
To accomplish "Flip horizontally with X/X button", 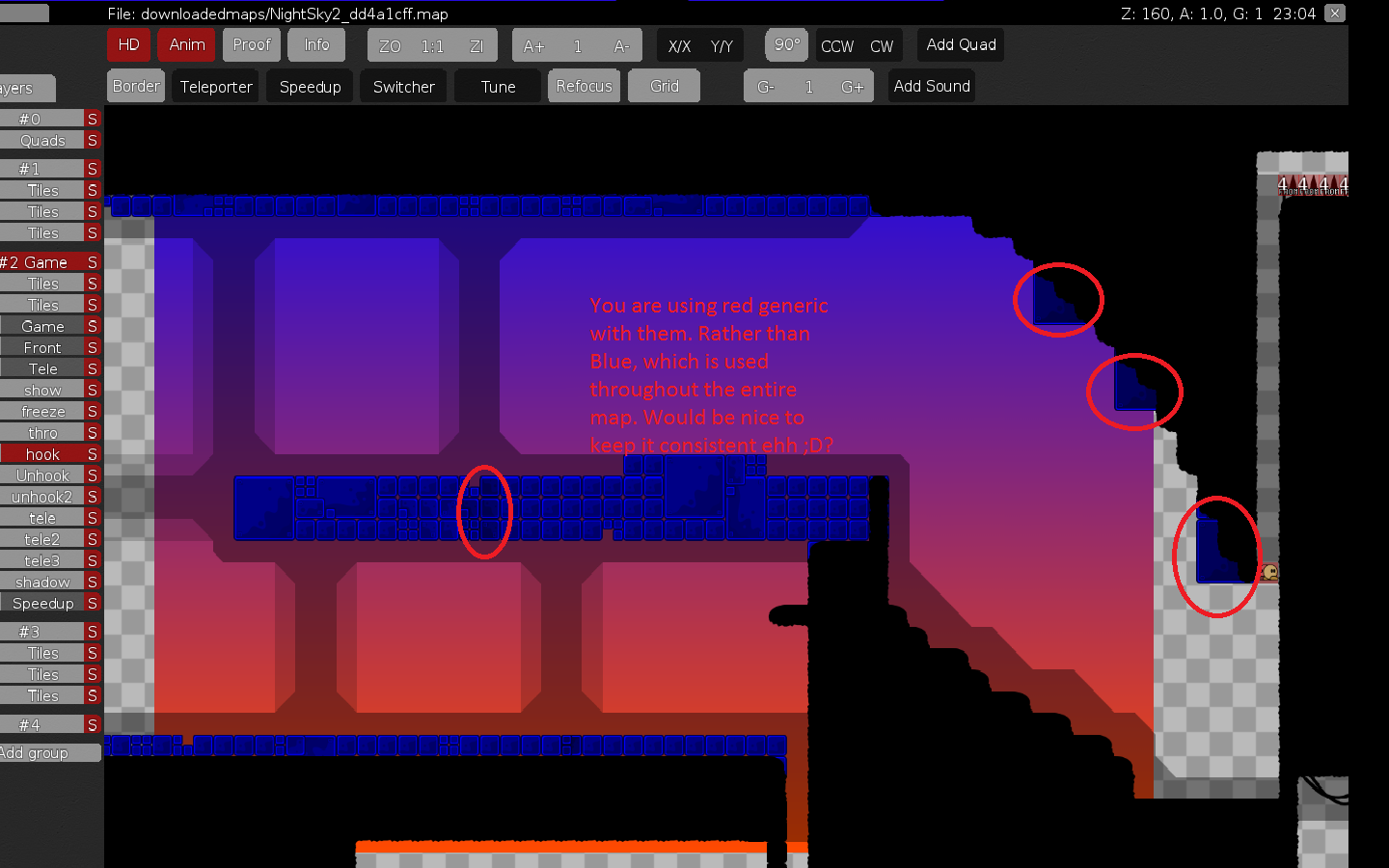I will 679,46.
